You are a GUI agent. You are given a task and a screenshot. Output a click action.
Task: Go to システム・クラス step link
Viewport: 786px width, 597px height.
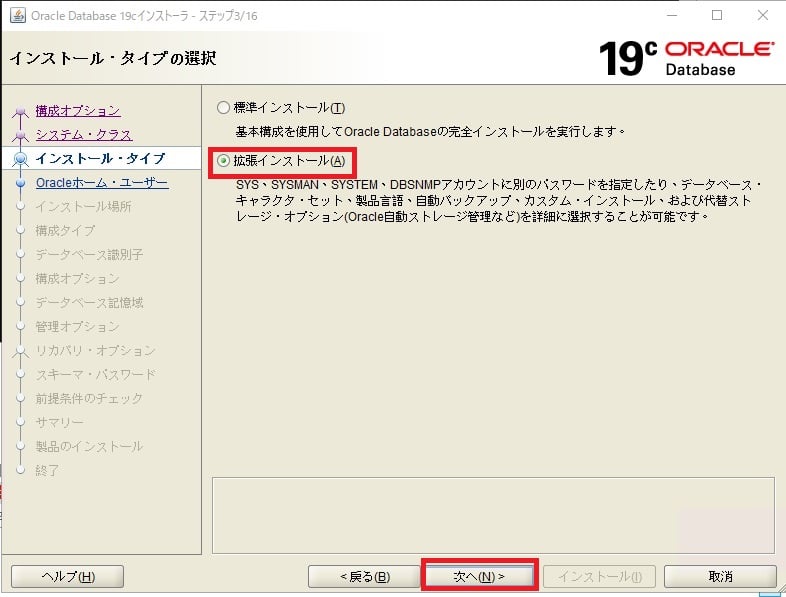(84, 134)
